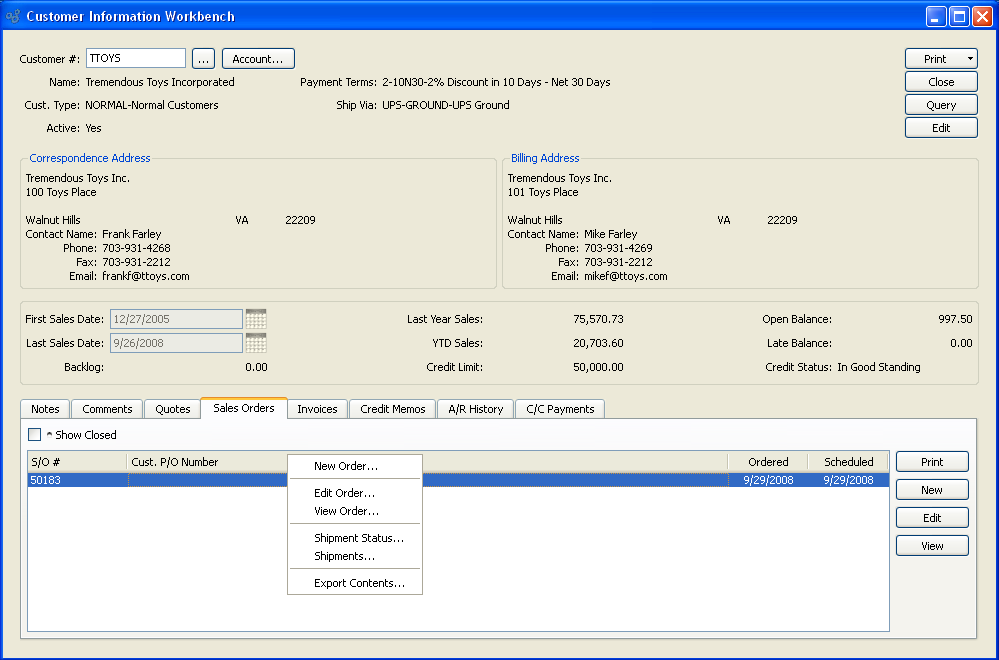The image size is (999, 660).
Task: Enable the Show Closed checkbox
Action: coord(35,435)
